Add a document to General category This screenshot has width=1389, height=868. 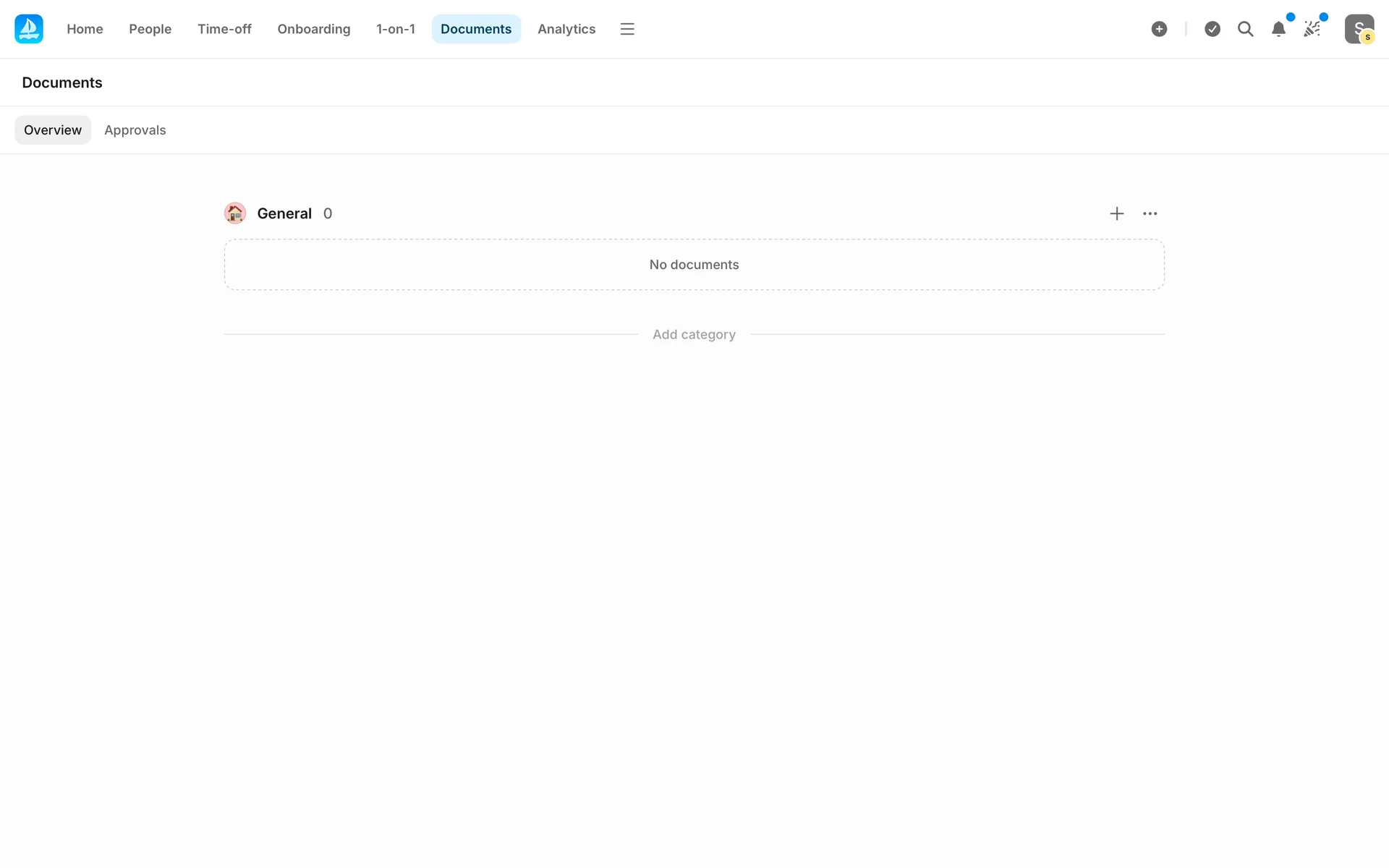(1116, 213)
